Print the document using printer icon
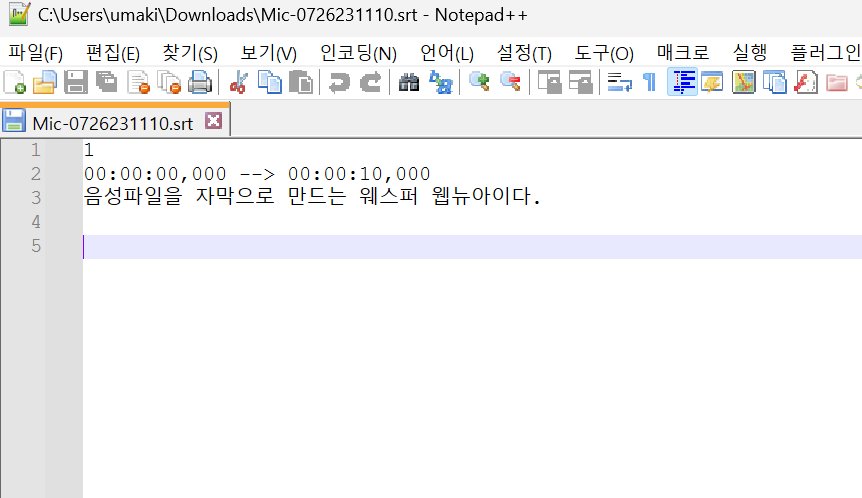862x498 pixels. coord(200,82)
